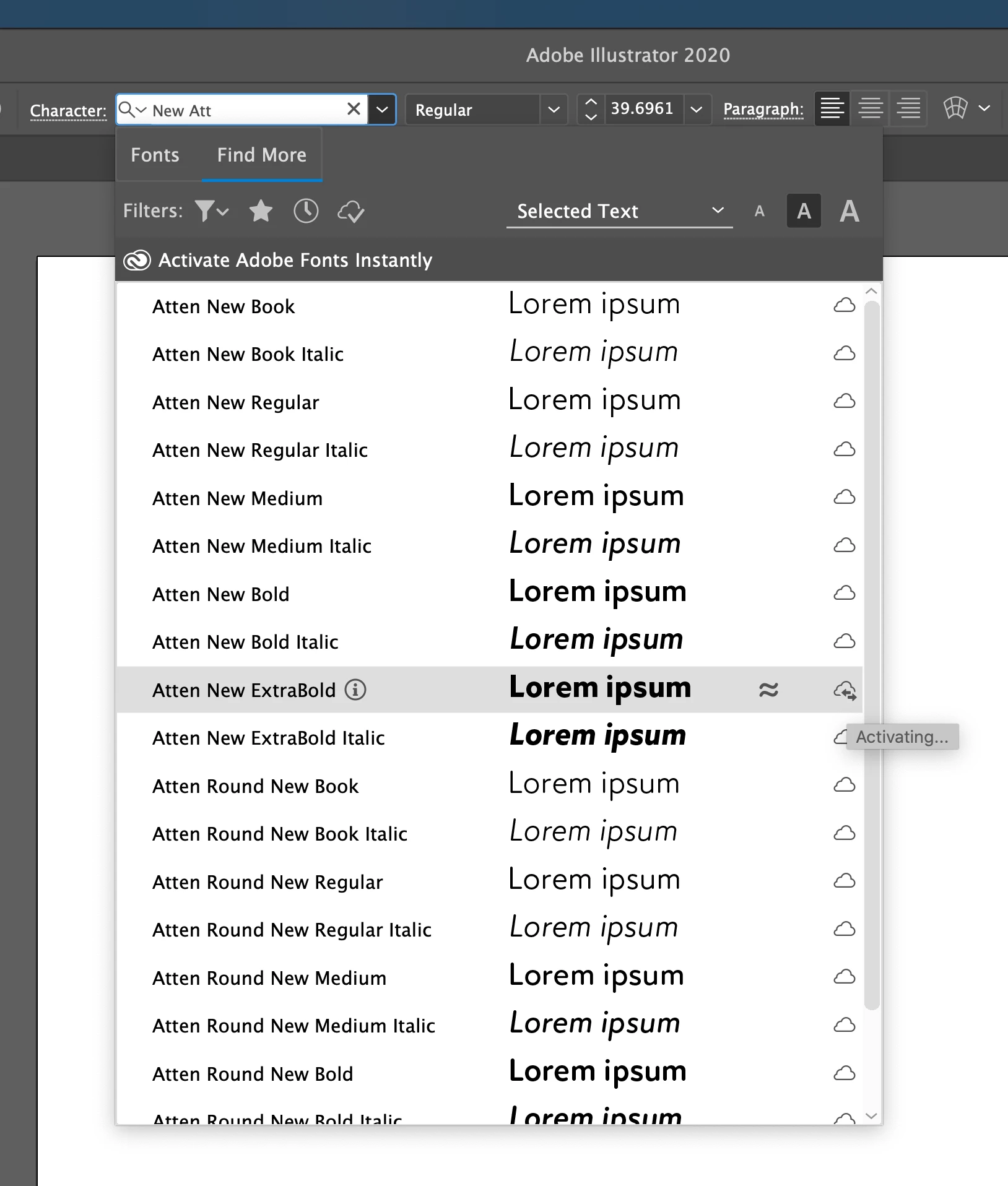Screen dimensions: 1008x1186
Task: Click the font list scroll down arrow
Action: (x=872, y=1115)
